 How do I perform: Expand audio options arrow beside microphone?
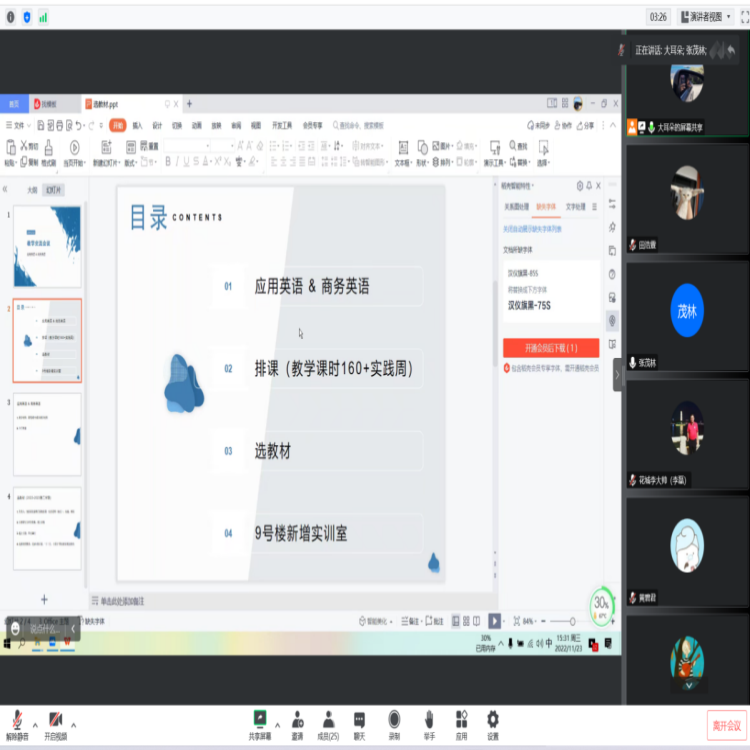(35, 723)
